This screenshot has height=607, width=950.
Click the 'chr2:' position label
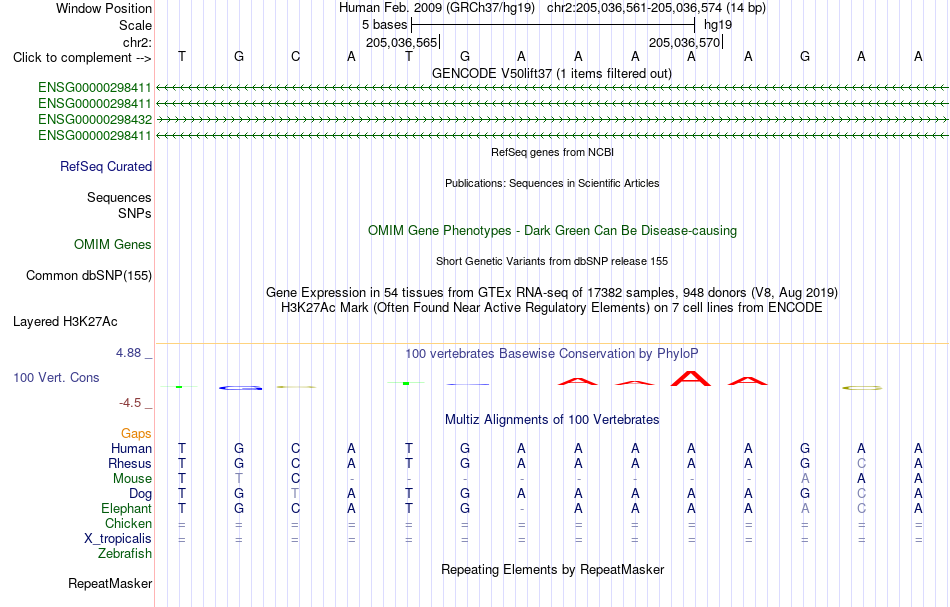point(137,42)
